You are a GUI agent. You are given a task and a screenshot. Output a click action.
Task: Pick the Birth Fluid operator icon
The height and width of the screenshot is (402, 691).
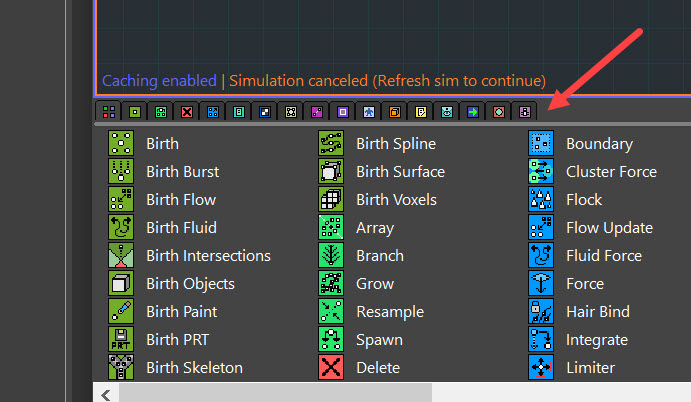pos(121,227)
